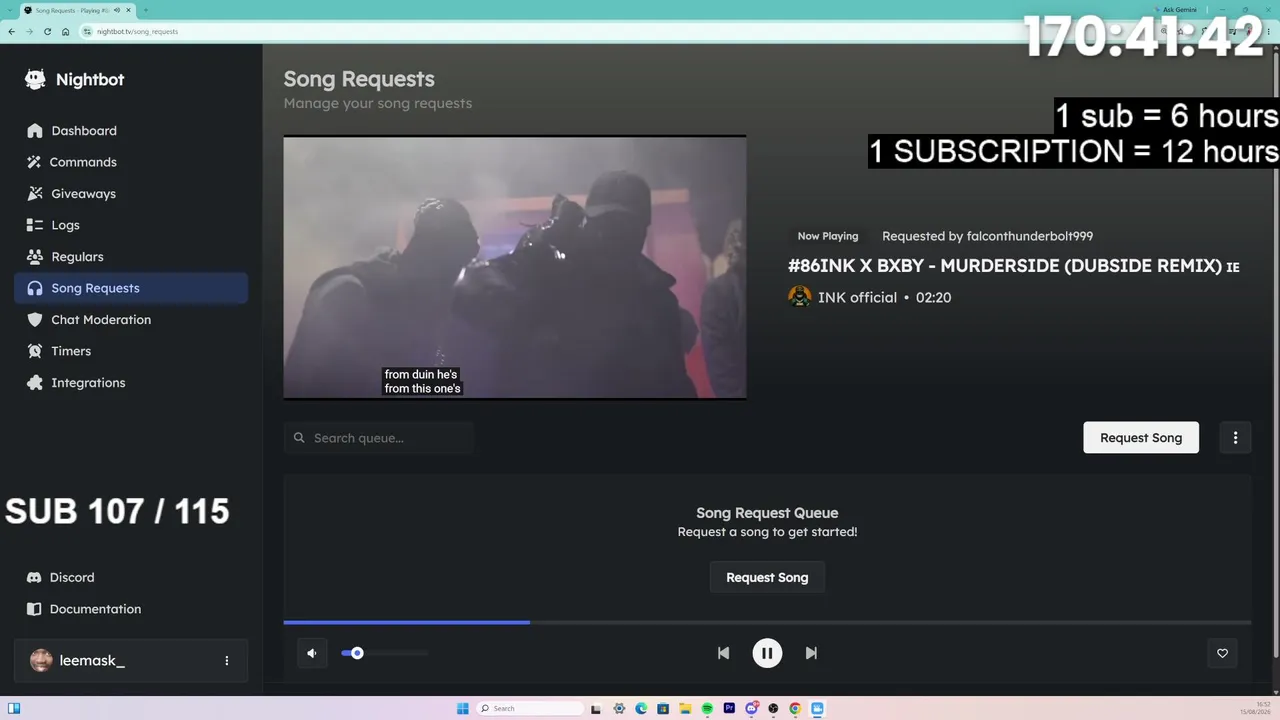
Task: Switch to Google Chrome on the taskbar
Action: coord(795,708)
